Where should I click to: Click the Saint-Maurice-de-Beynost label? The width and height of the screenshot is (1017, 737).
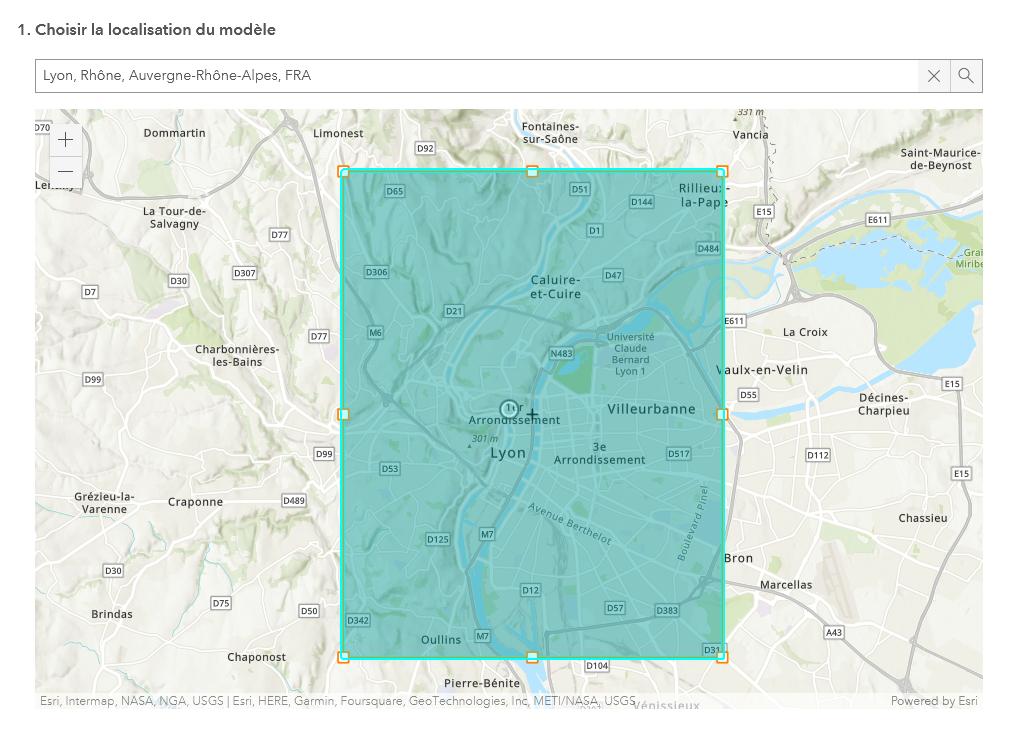940,159
